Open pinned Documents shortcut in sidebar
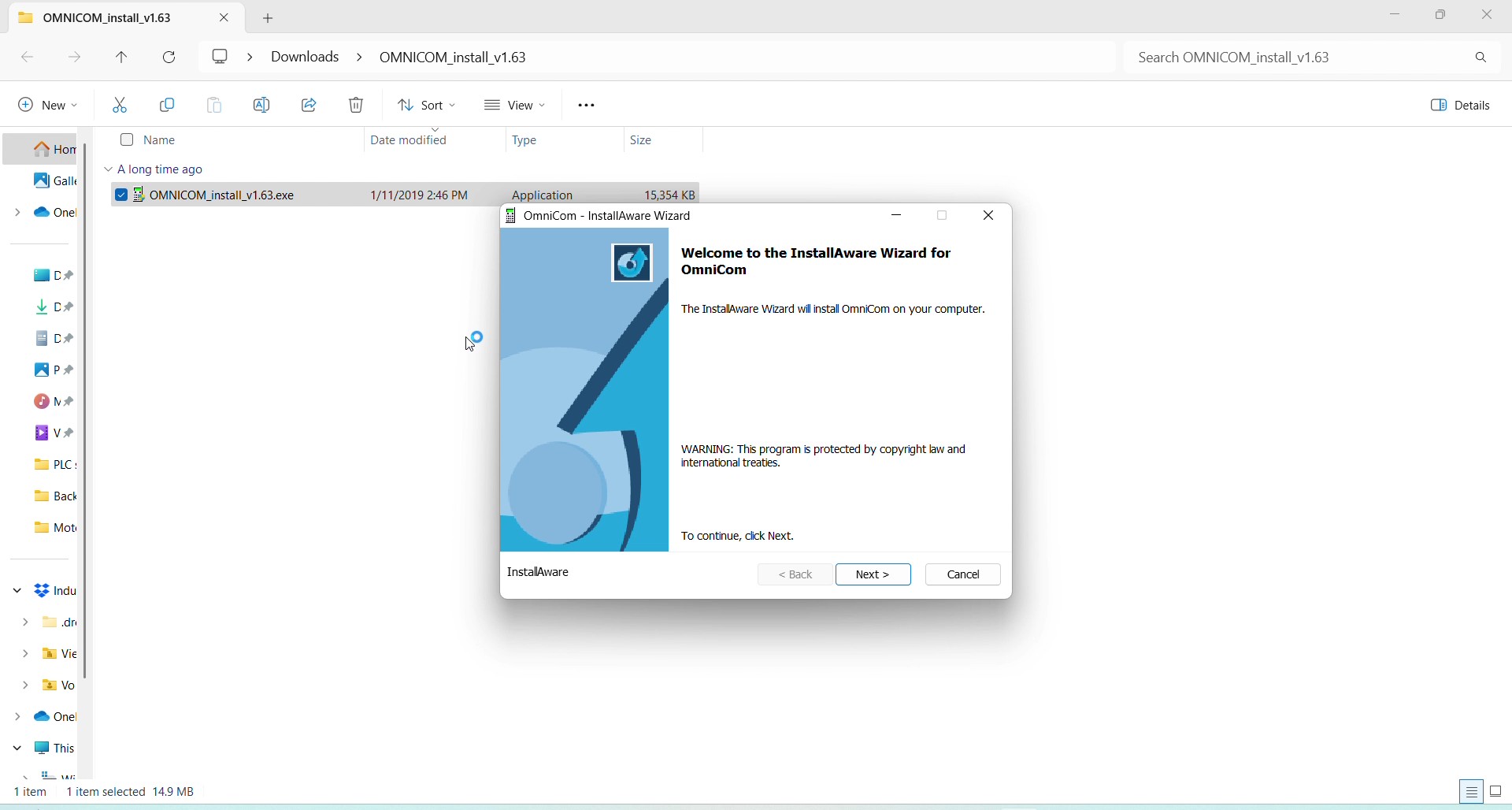Viewport: 1512px width, 810px height. pos(54,339)
